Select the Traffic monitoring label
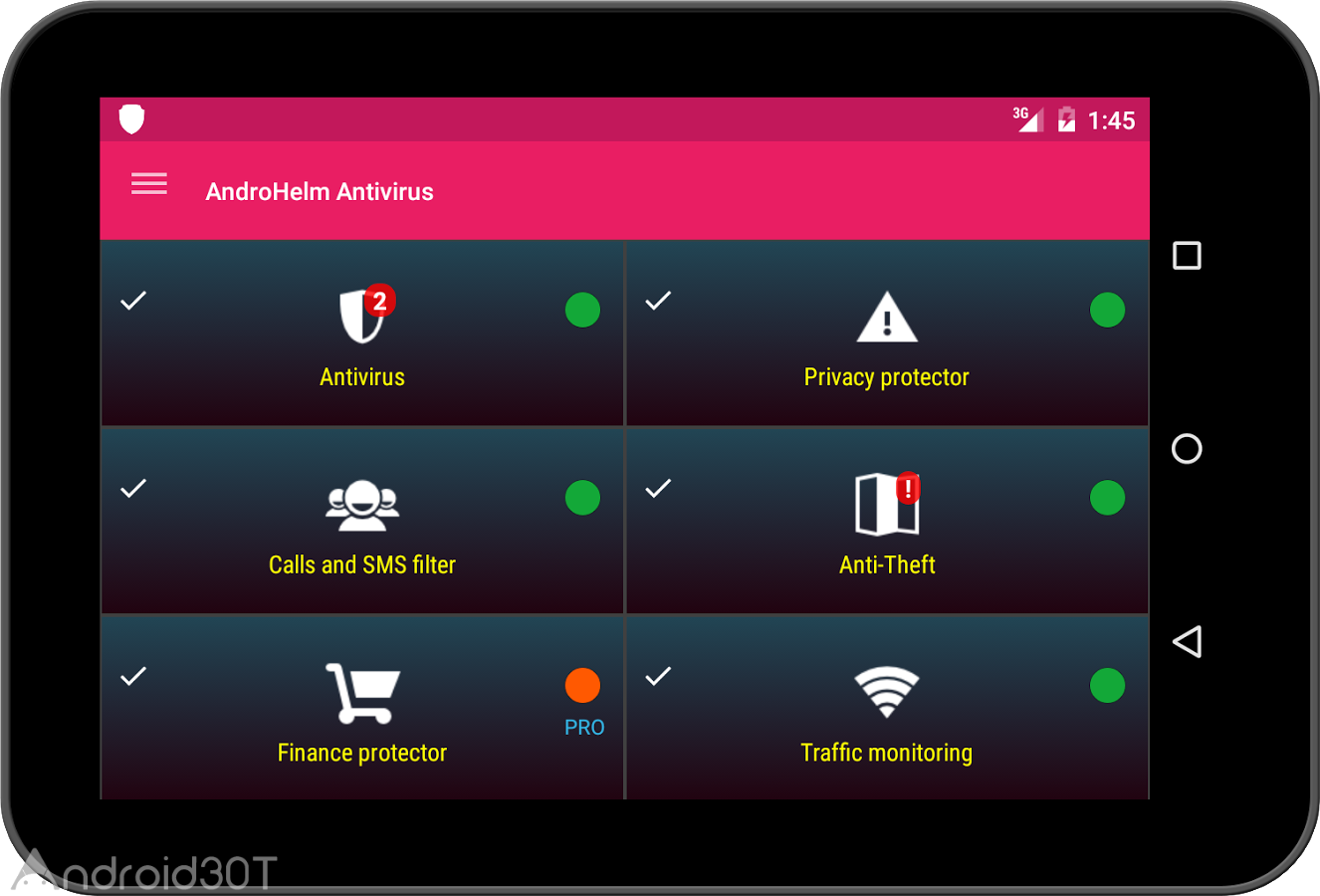This screenshot has height=896, width=1320. click(x=887, y=753)
